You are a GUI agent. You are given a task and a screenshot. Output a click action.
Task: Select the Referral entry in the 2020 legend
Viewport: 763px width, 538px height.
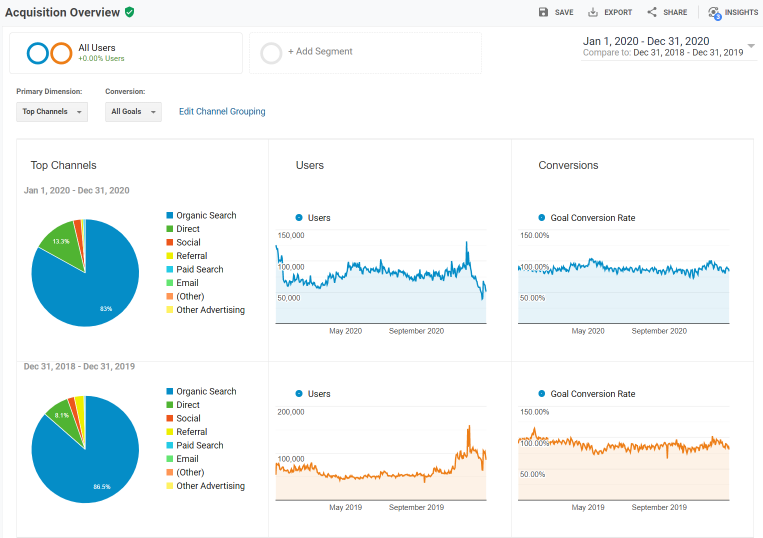point(191,256)
